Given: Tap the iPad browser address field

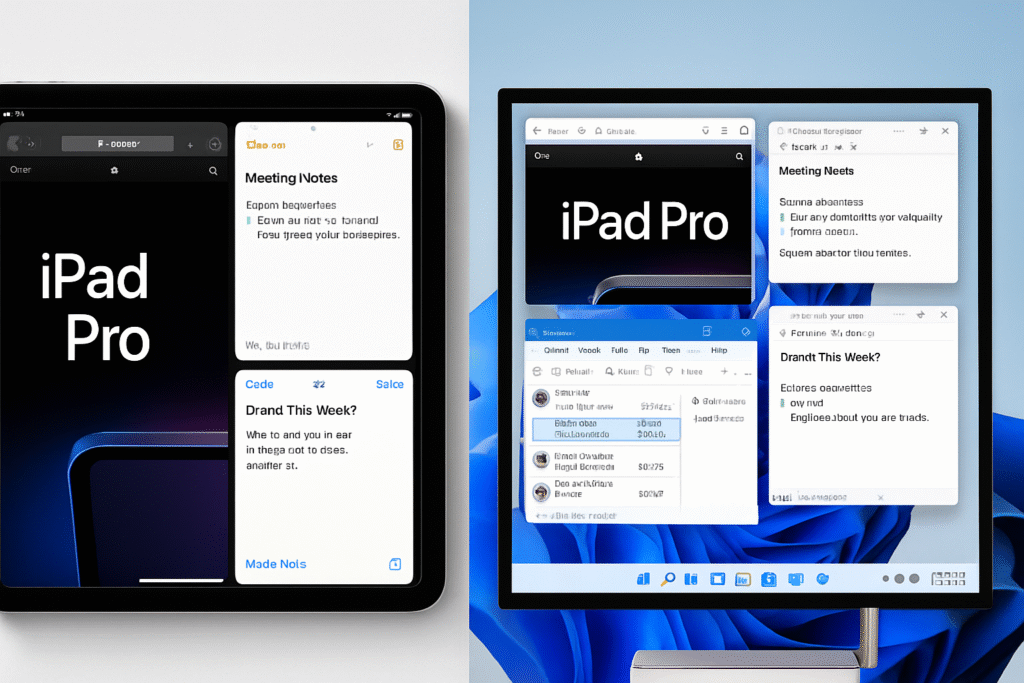Looking at the screenshot, I should click(118, 144).
